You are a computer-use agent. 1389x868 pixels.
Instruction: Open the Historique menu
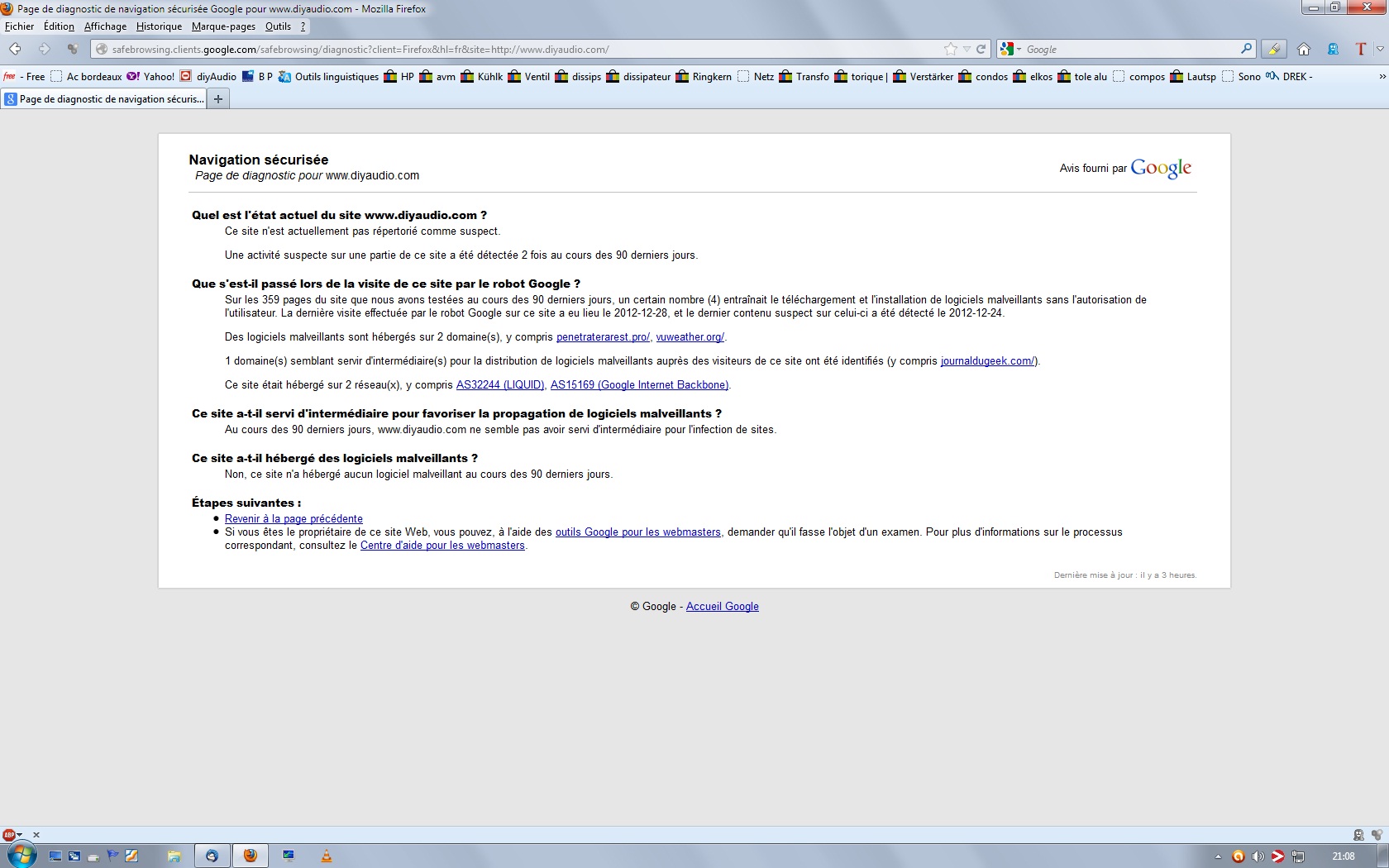click(159, 26)
